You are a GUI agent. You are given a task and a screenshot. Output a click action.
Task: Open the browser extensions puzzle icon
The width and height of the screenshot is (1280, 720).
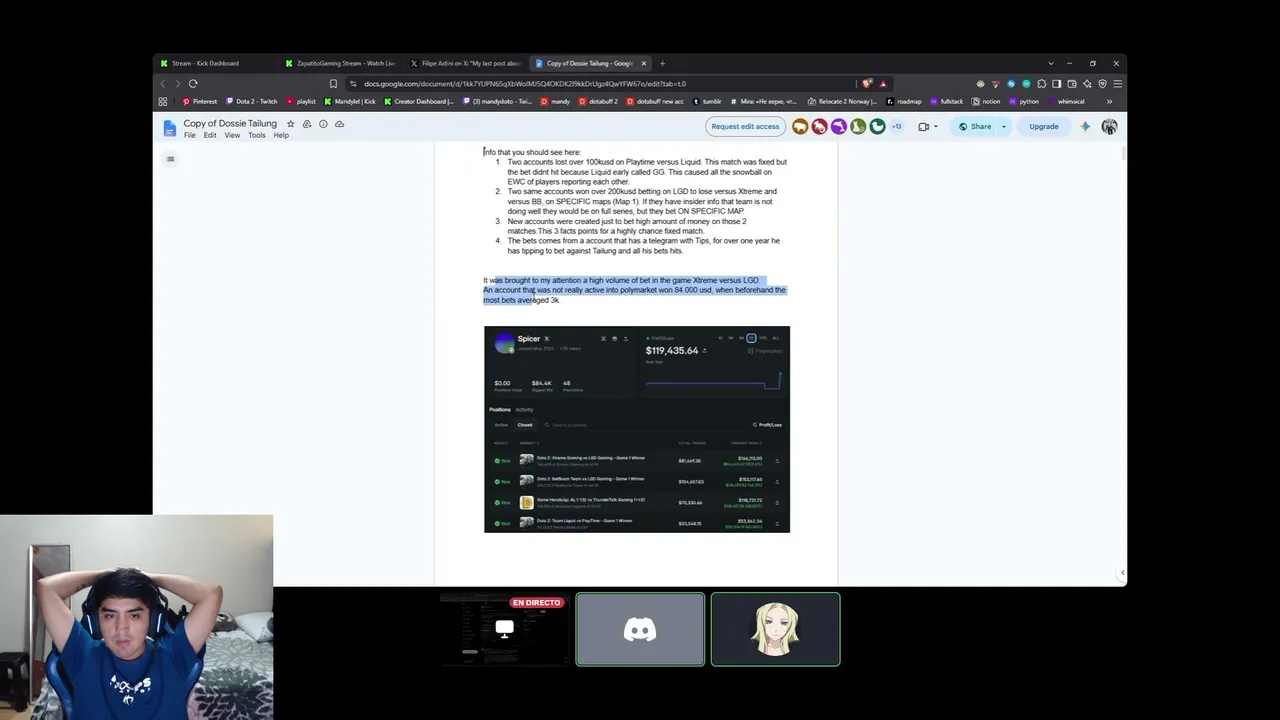pyautogui.click(x=1042, y=84)
